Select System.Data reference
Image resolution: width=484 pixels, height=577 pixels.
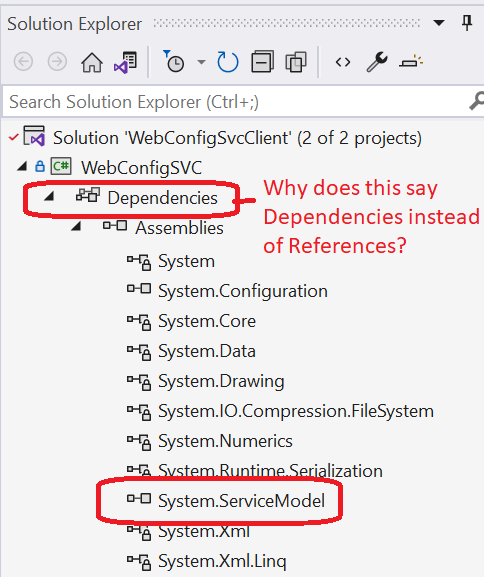[x=207, y=351]
